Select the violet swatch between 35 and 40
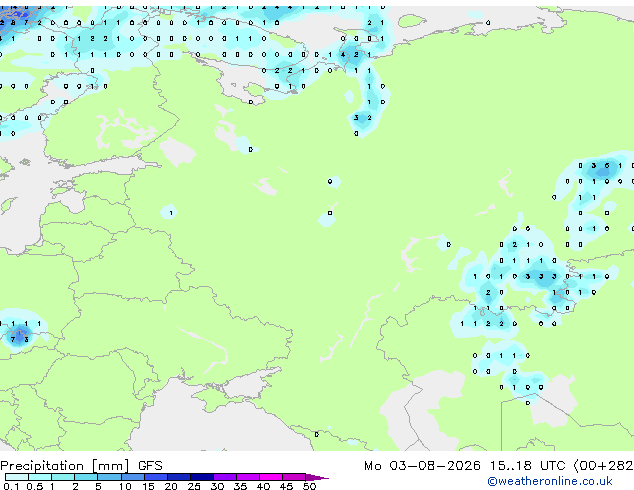This screenshot has height=490, width=634. click(x=248, y=477)
